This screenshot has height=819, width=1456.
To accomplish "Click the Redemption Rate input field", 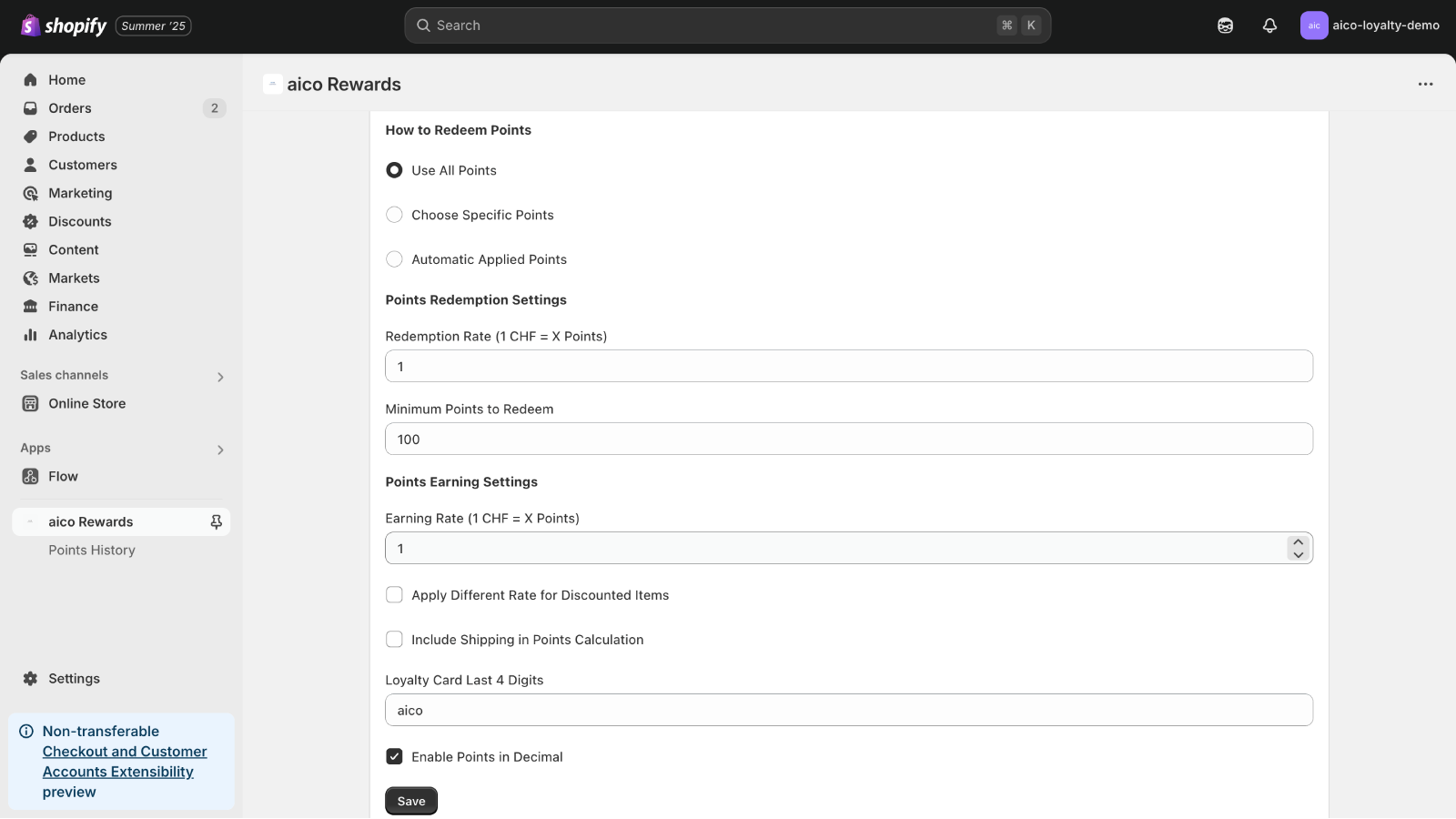I will coord(848,366).
